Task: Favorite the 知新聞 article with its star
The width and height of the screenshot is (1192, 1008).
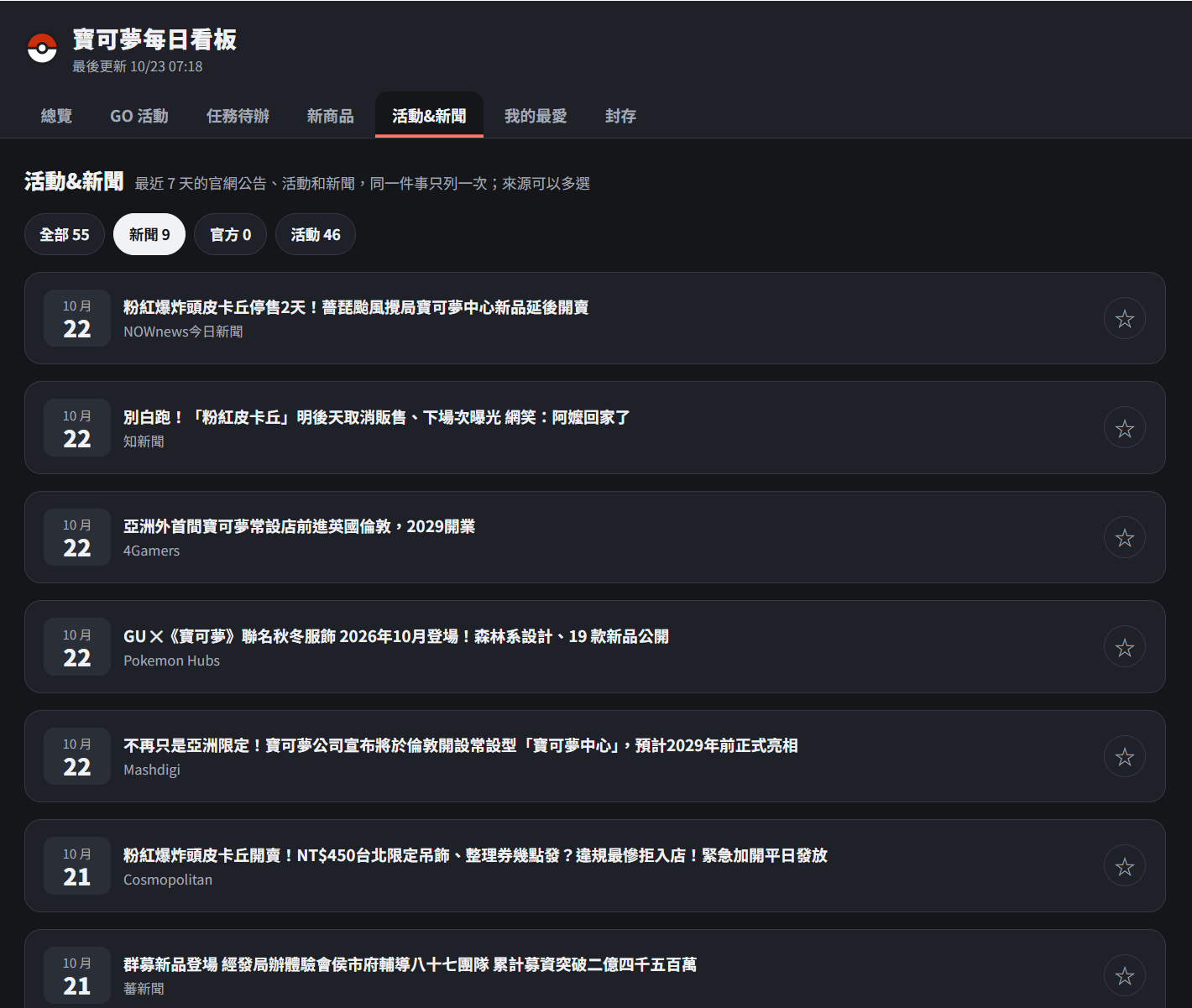Action: pyautogui.click(x=1125, y=429)
